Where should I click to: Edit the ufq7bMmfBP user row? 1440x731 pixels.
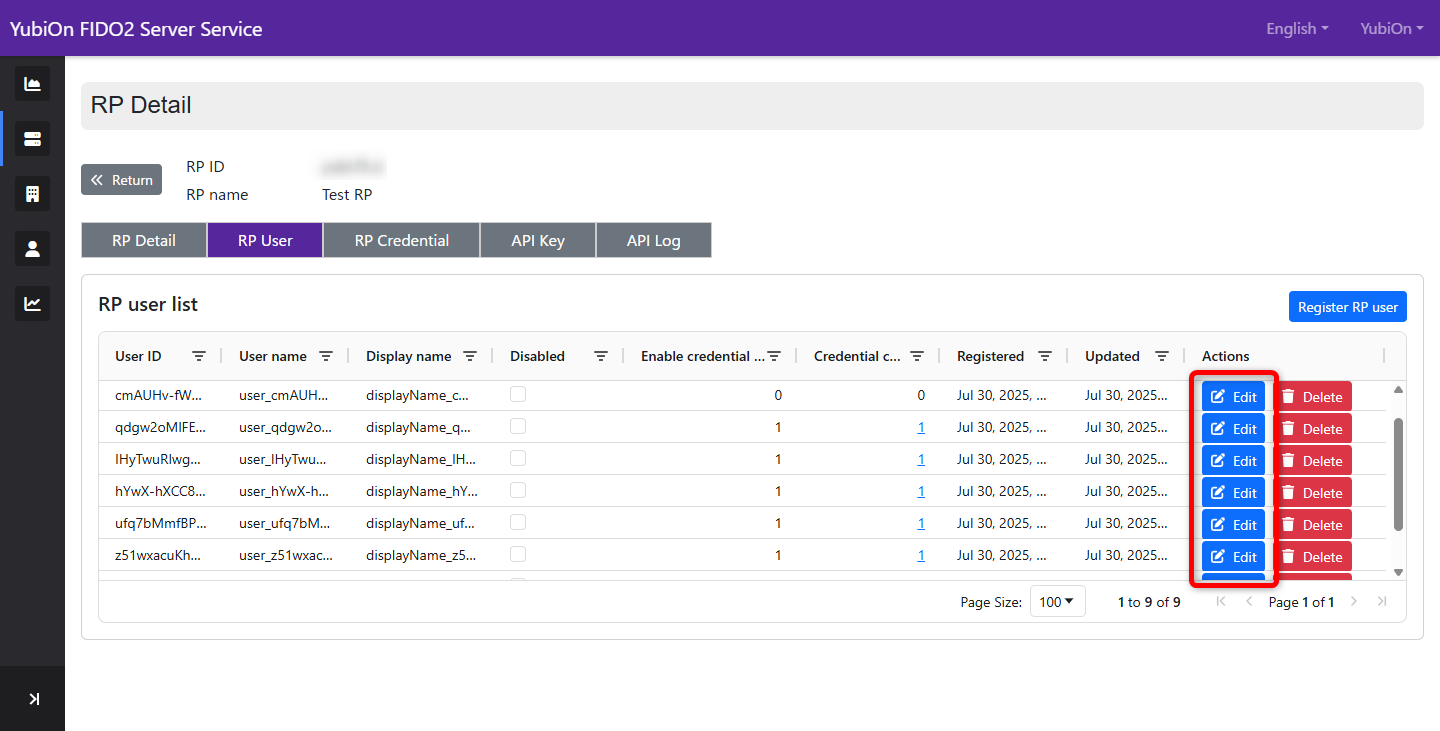(1233, 524)
